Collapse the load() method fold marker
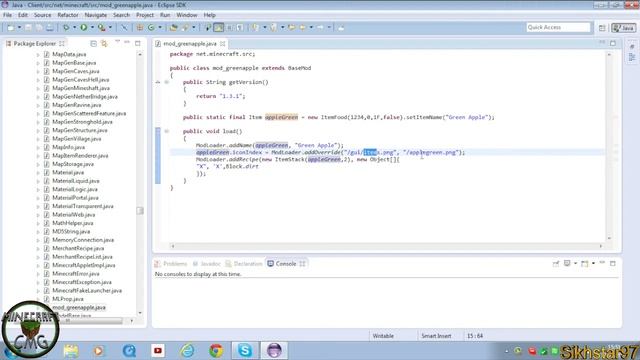The height and width of the screenshot is (360, 640). coord(167,131)
